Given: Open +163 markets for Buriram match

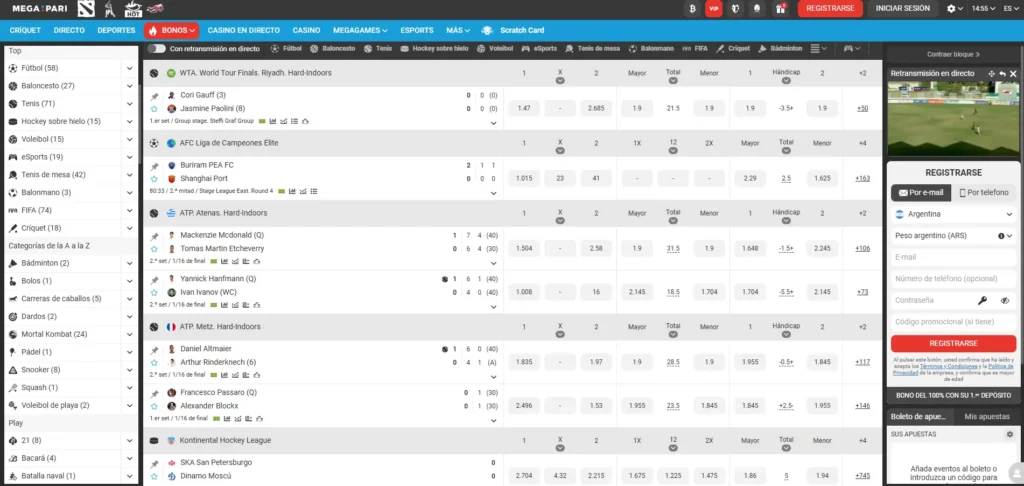Looking at the screenshot, I should coord(862,178).
